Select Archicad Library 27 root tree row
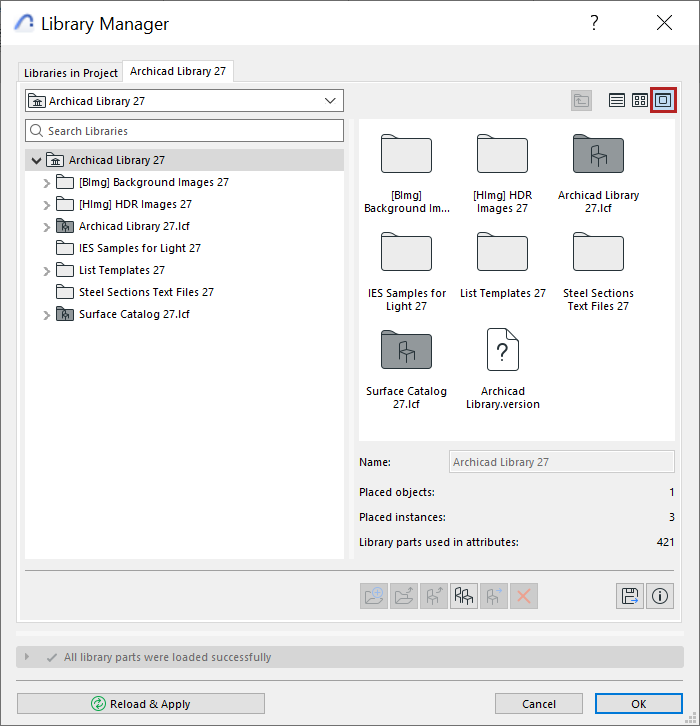Screen dimensions: 700x726 click(184, 160)
